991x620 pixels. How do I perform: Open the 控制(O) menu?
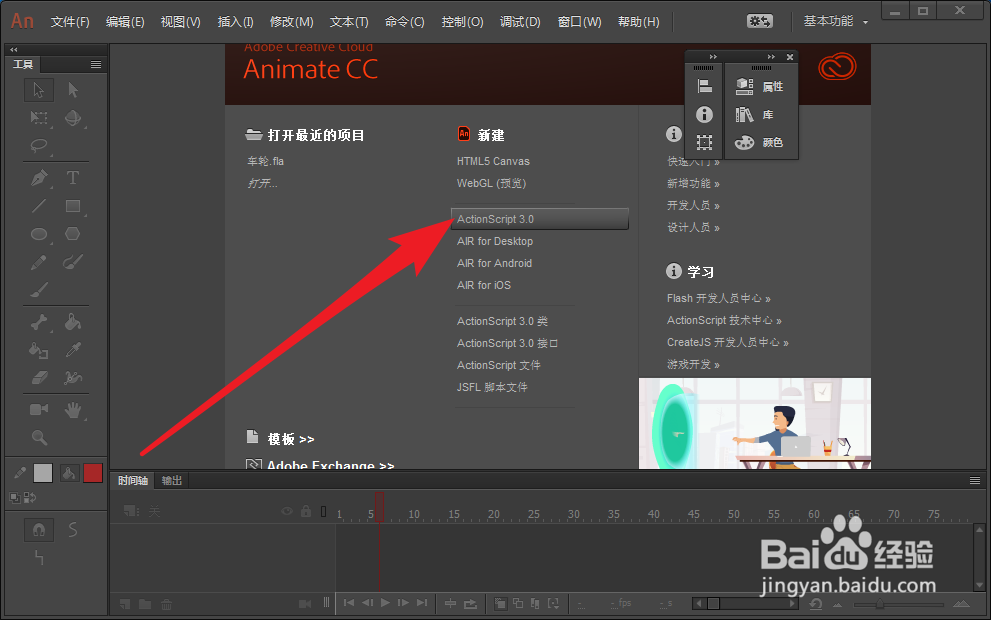463,21
